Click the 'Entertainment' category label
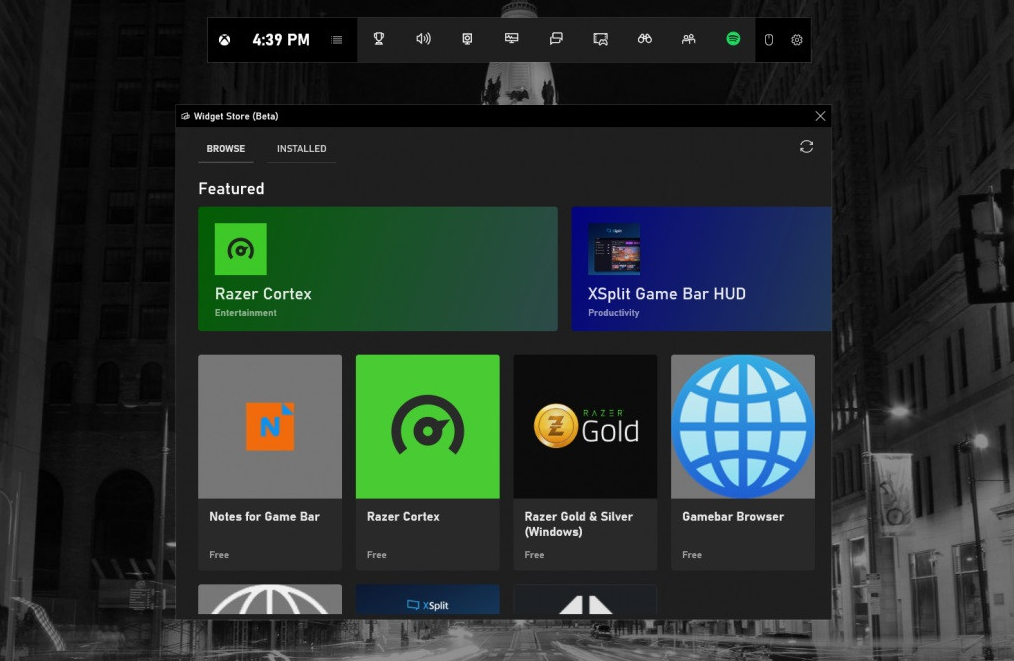Viewport: 1014px width, 661px height. (x=246, y=313)
